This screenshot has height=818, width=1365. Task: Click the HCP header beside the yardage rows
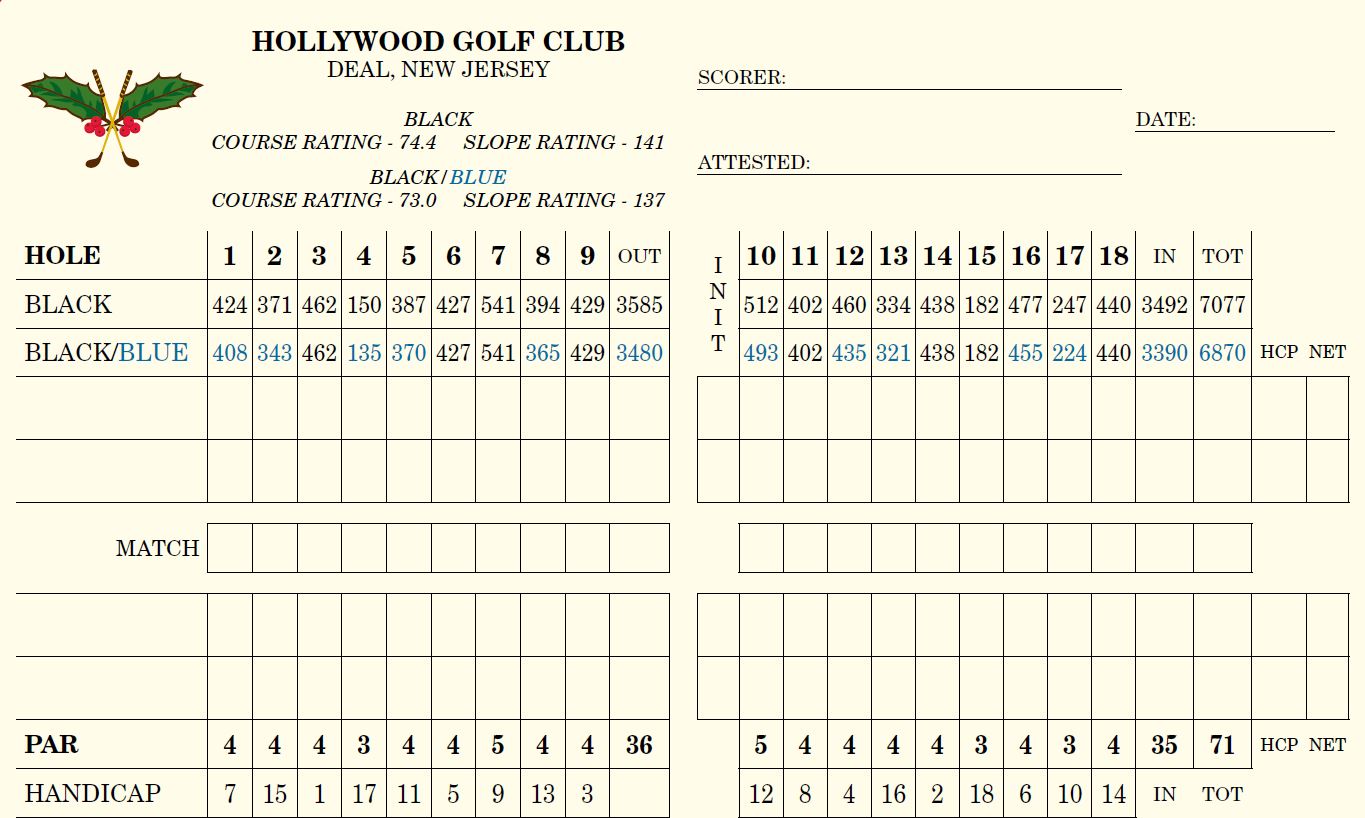click(1279, 352)
